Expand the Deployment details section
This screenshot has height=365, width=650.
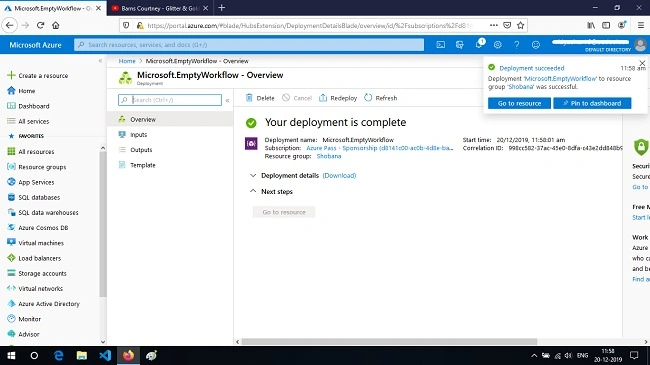coord(253,175)
